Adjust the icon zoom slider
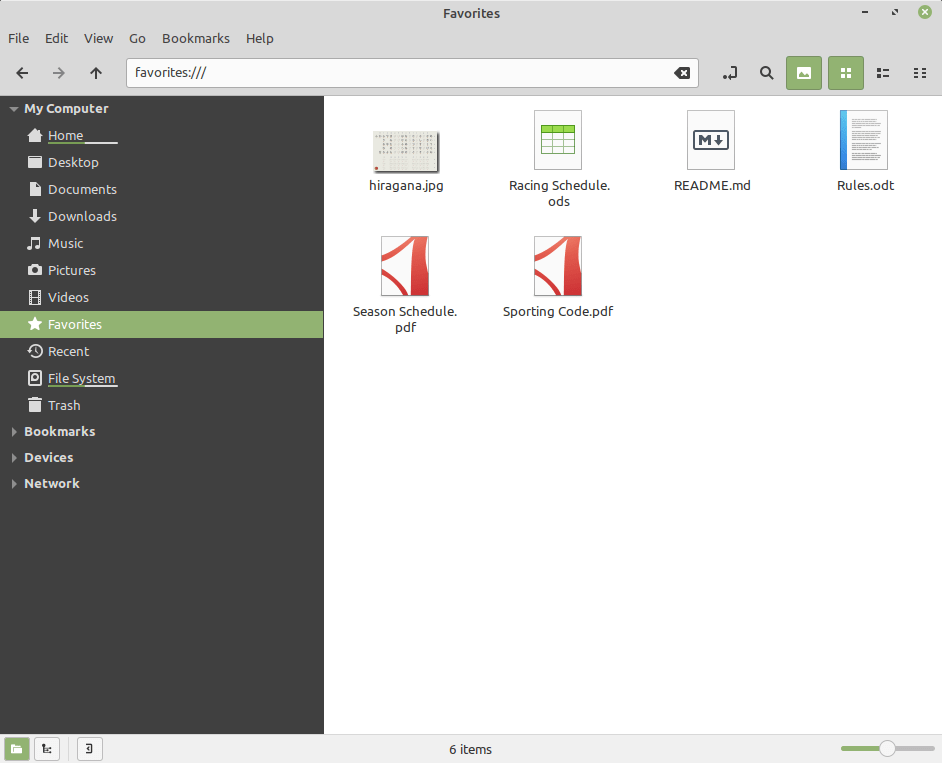 pos(887,749)
